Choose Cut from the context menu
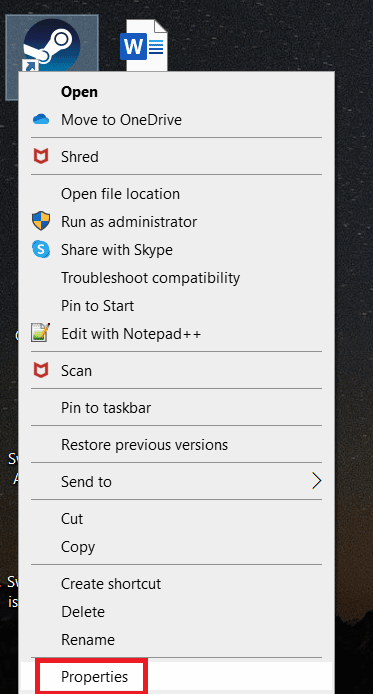 pyautogui.click(x=72, y=518)
